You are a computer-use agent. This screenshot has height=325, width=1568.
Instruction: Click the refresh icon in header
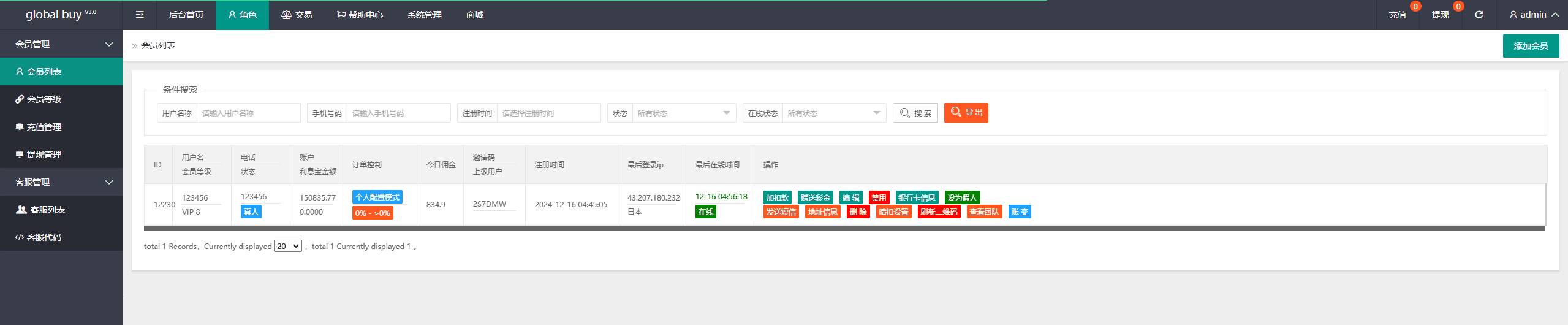pyautogui.click(x=1479, y=15)
